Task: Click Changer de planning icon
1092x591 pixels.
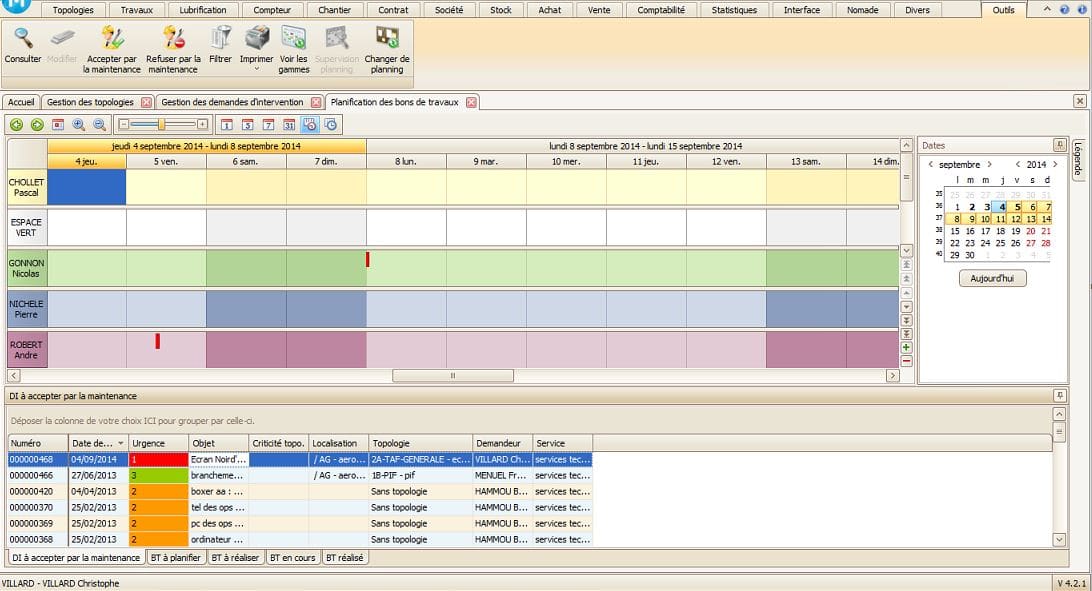Action: (386, 39)
